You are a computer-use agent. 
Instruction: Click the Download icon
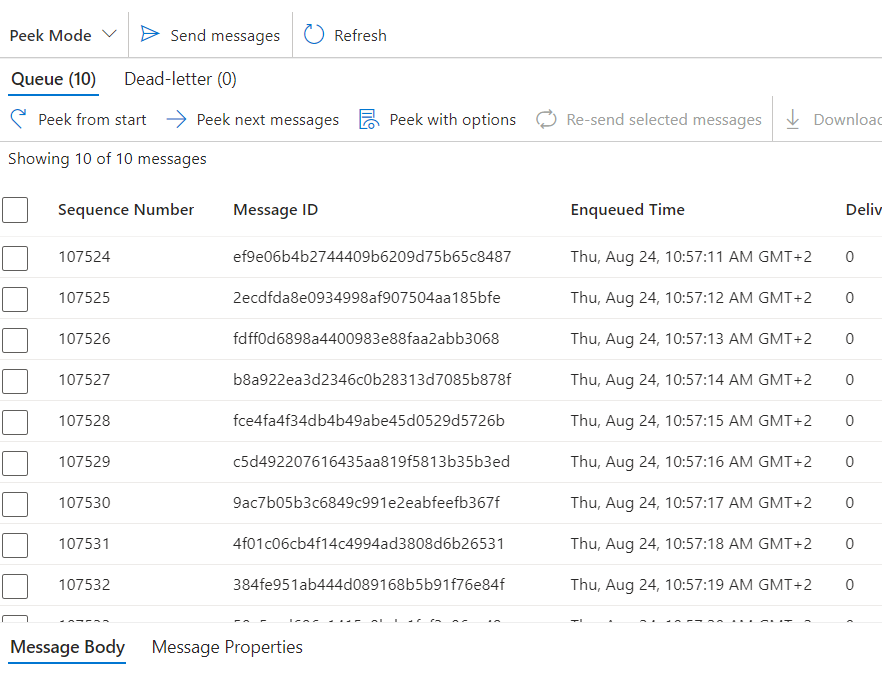(794, 119)
